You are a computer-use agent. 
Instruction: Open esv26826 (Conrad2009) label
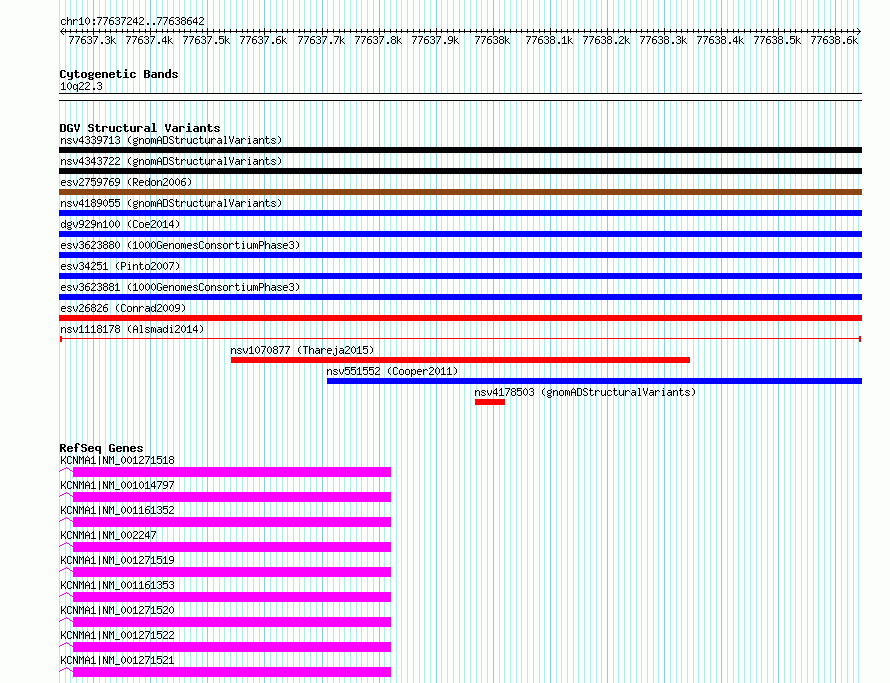(123, 308)
